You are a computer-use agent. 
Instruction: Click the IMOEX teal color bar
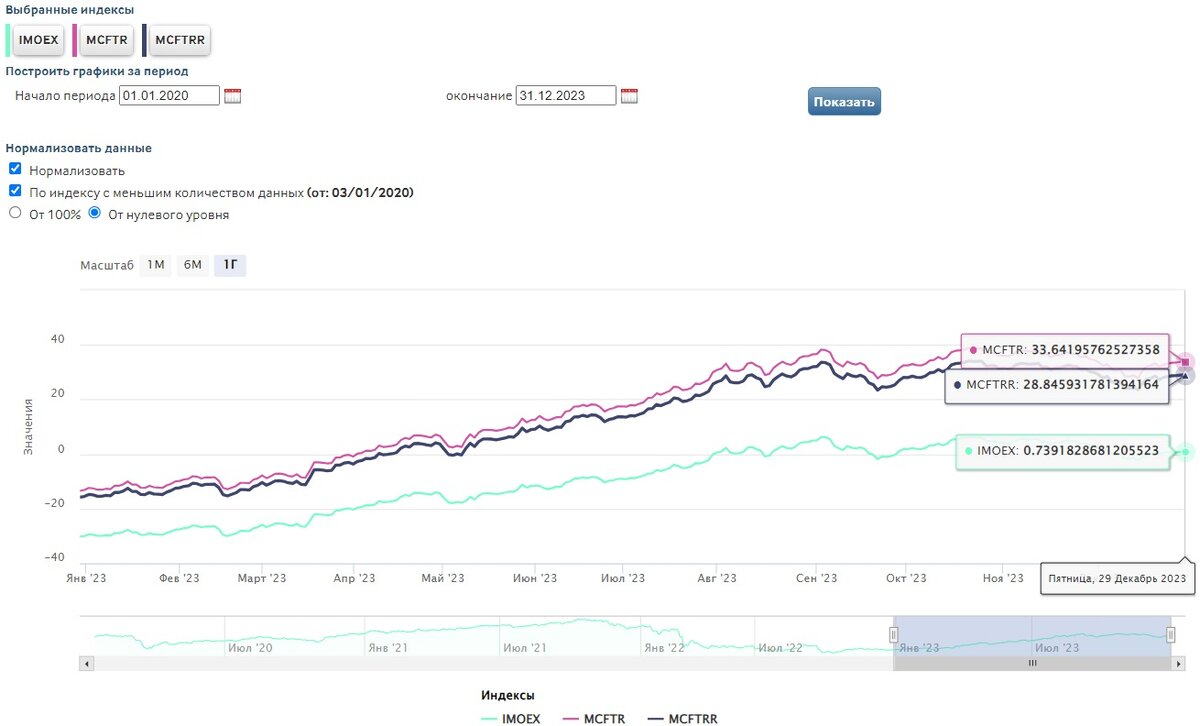pos(8,41)
